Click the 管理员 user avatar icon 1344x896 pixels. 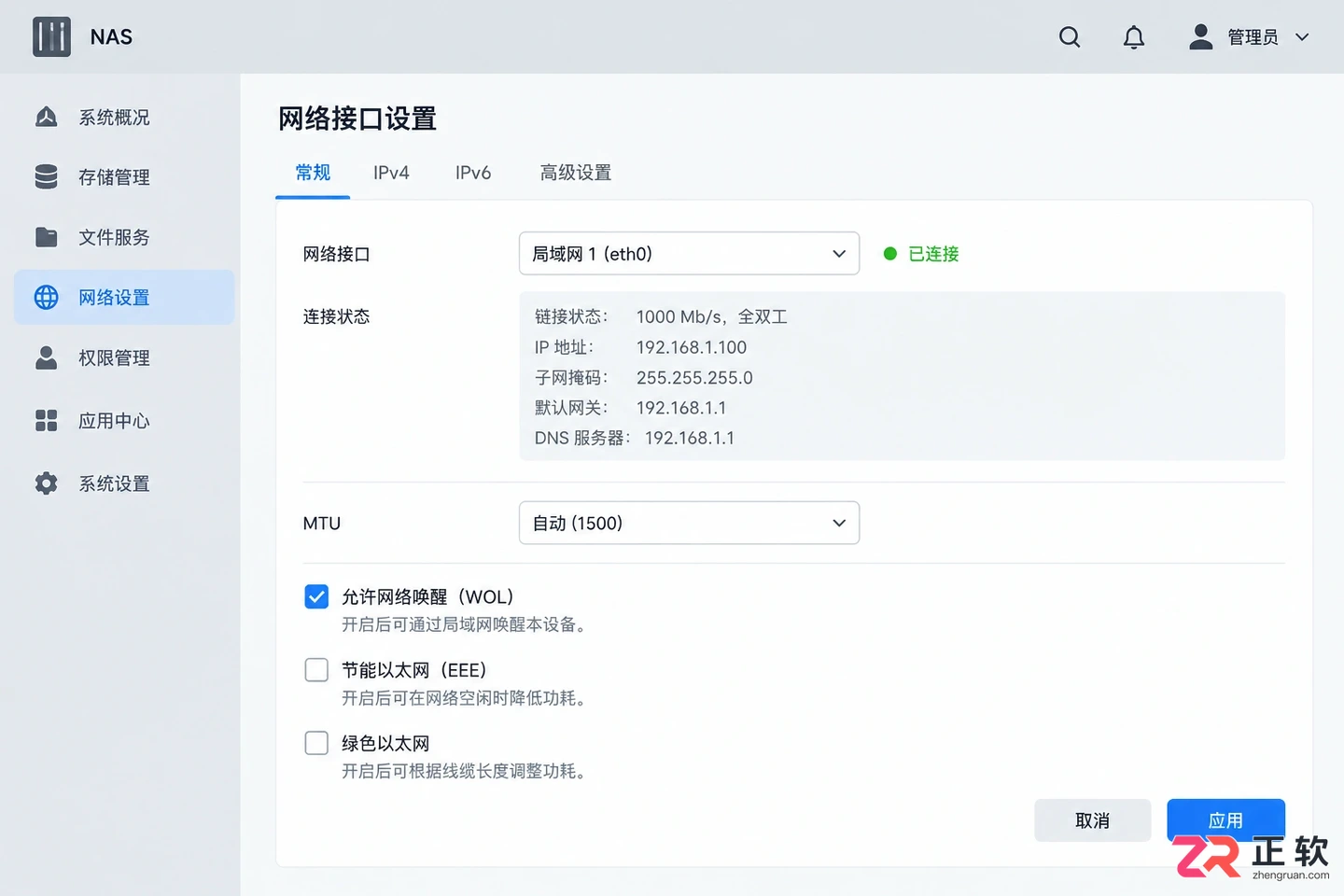(x=1201, y=36)
